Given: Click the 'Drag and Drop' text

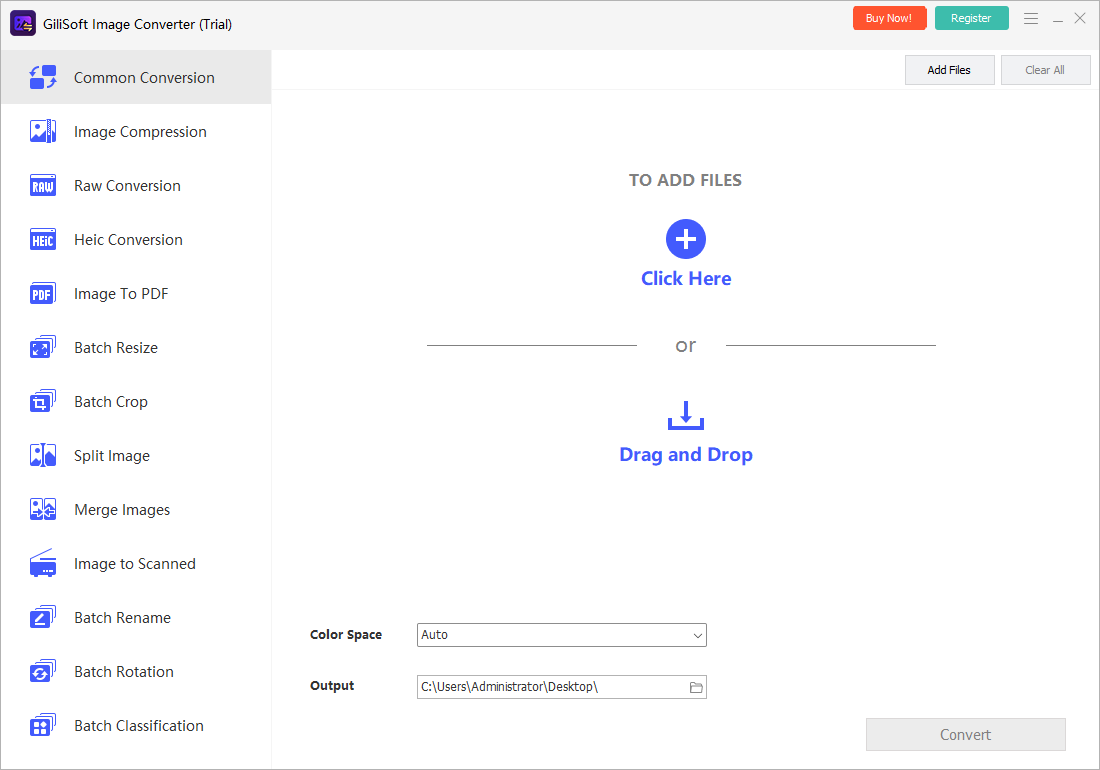Looking at the screenshot, I should point(686,454).
